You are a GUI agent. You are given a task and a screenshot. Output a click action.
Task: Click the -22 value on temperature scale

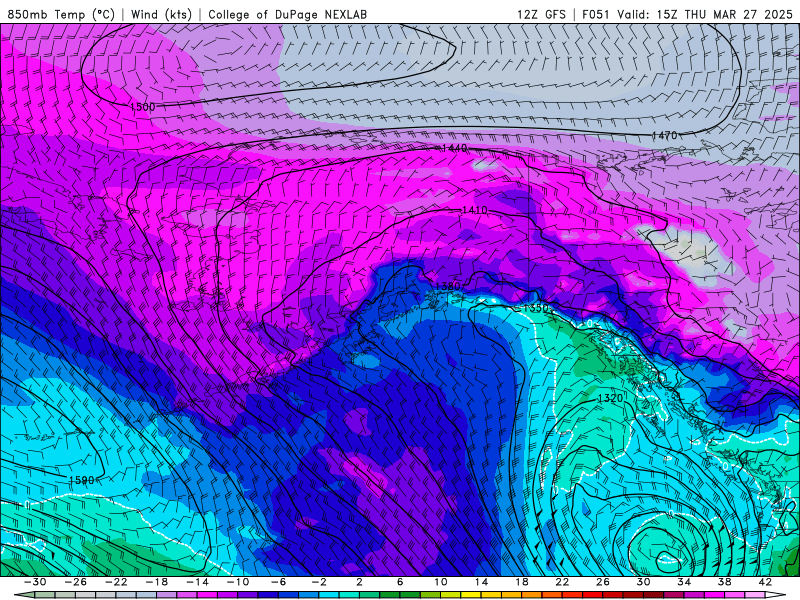click(116, 582)
